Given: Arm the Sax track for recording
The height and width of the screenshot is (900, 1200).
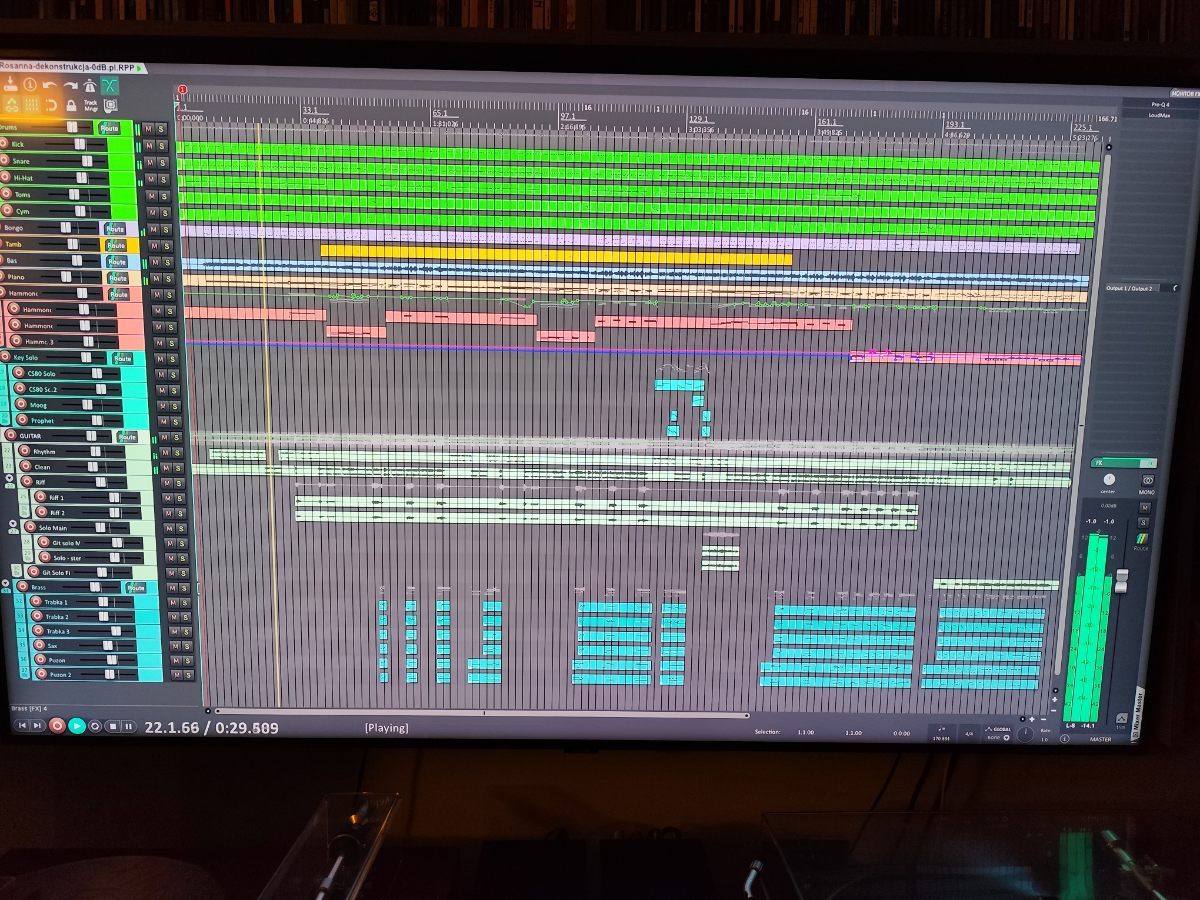Looking at the screenshot, I should click(39, 645).
